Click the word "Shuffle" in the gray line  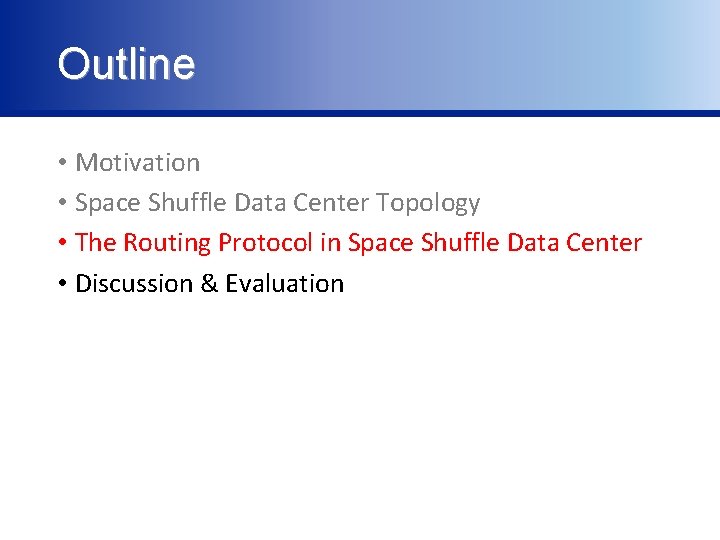(187, 202)
